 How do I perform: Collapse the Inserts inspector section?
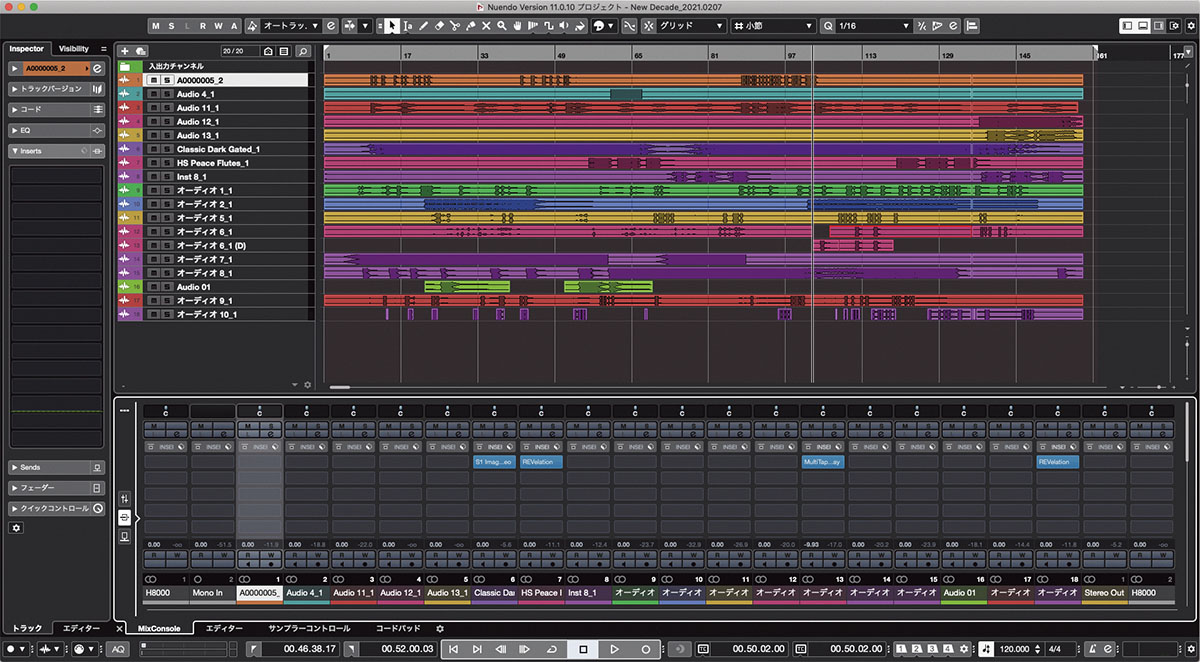(x=57, y=151)
